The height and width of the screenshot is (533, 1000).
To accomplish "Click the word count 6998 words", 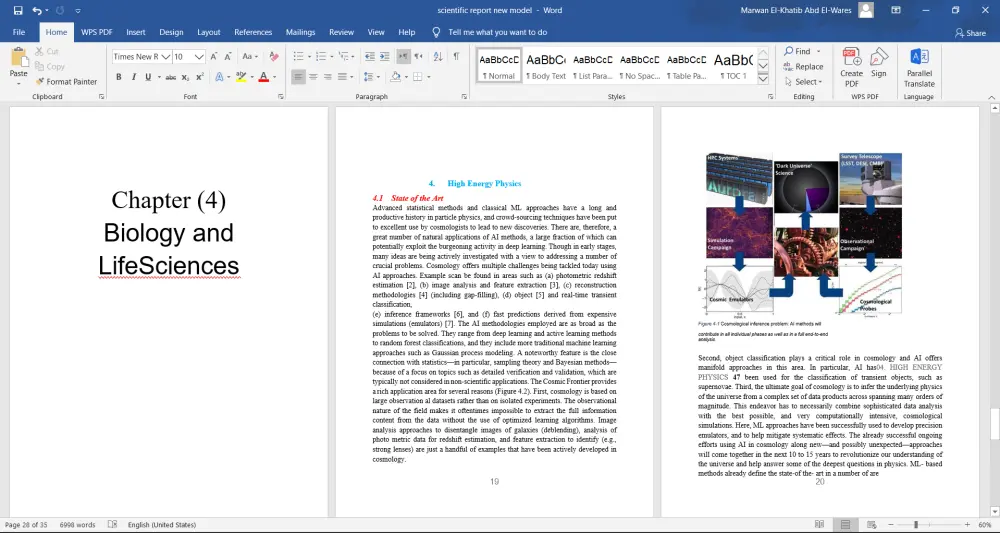I will [x=77, y=525].
